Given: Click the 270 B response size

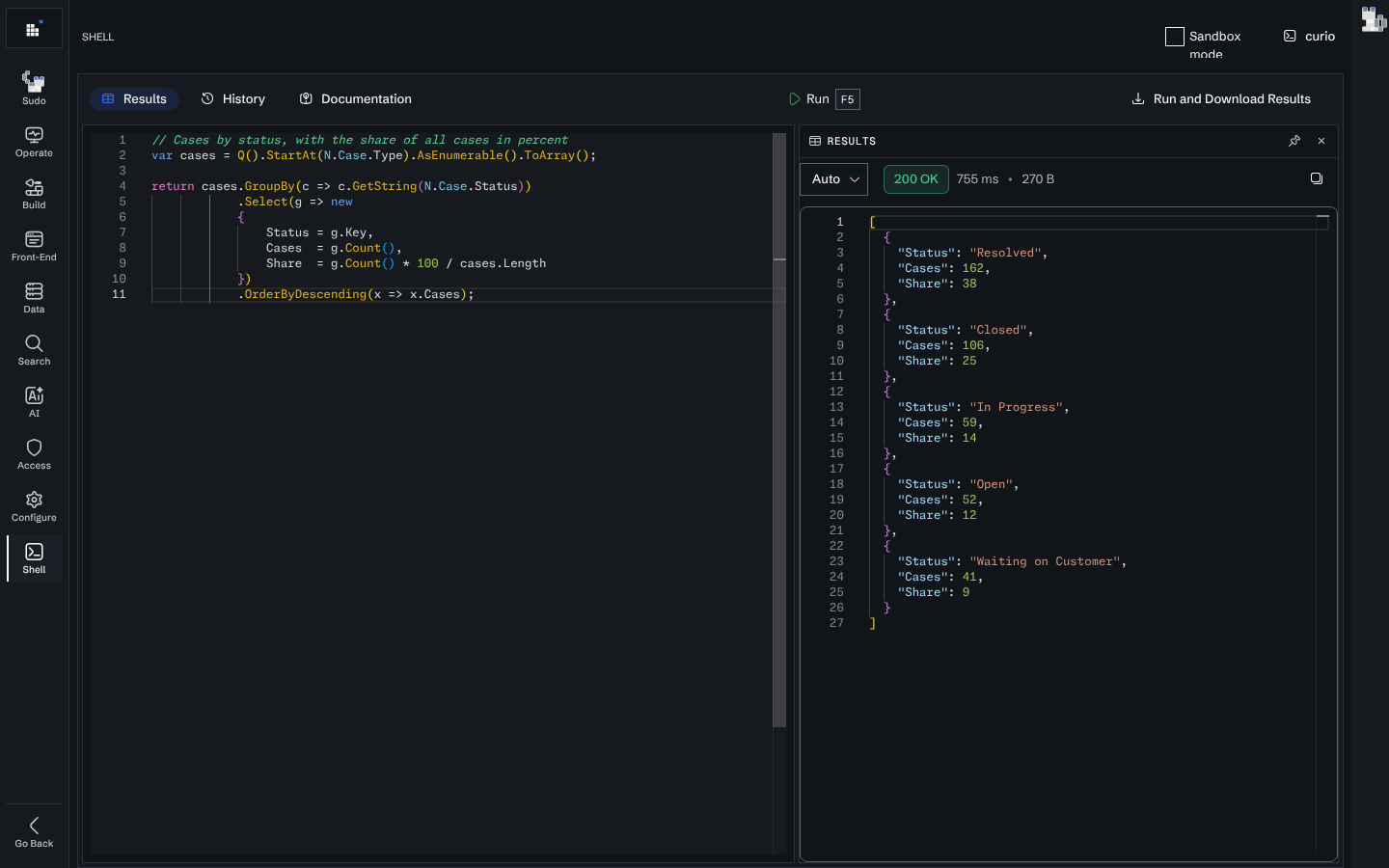Looking at the screenshot, I should point(1038,179).
